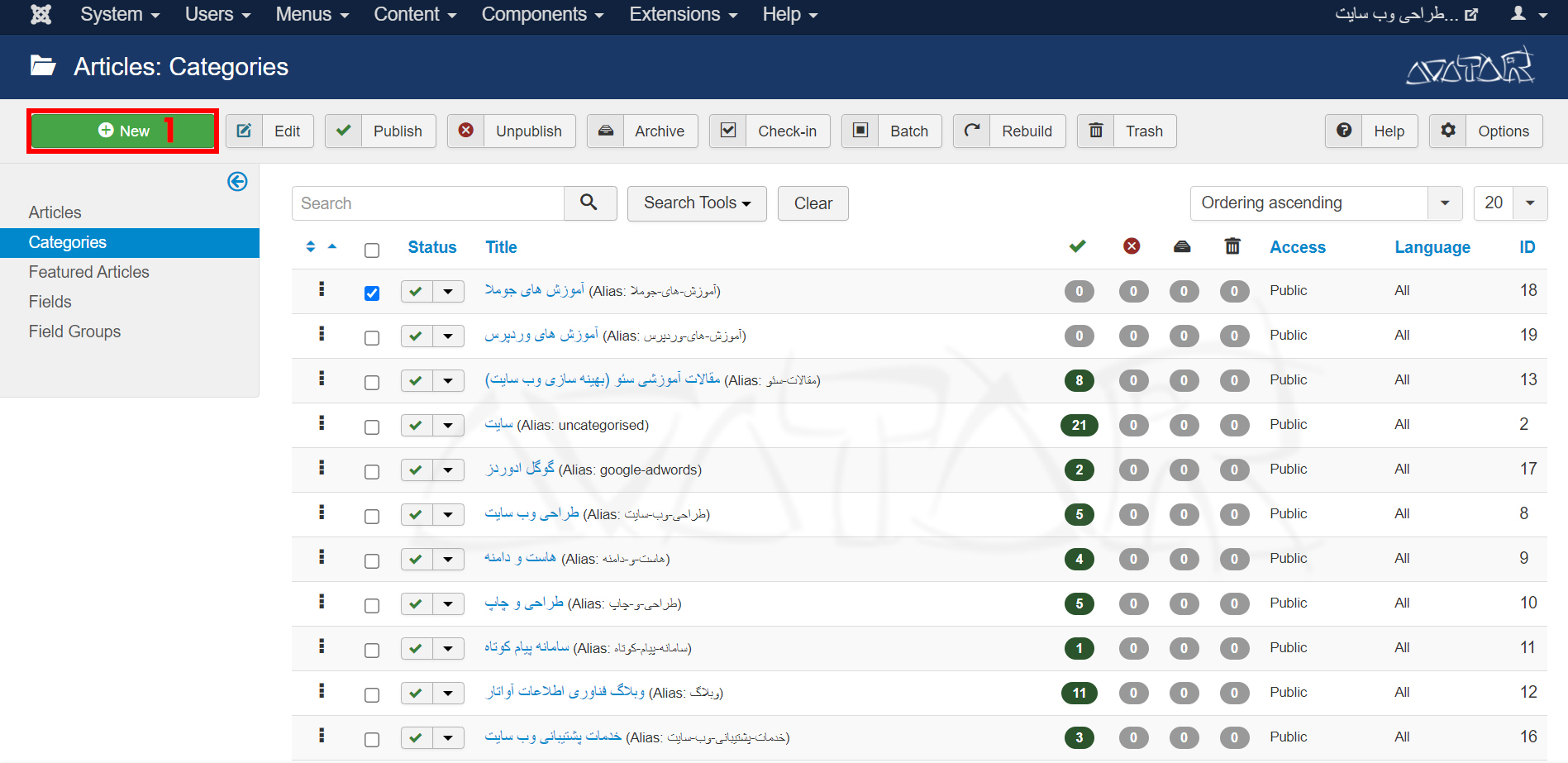Toggle publish status check for row ID 12
Screen dimensions: 1568x763
tap(417, 693)
